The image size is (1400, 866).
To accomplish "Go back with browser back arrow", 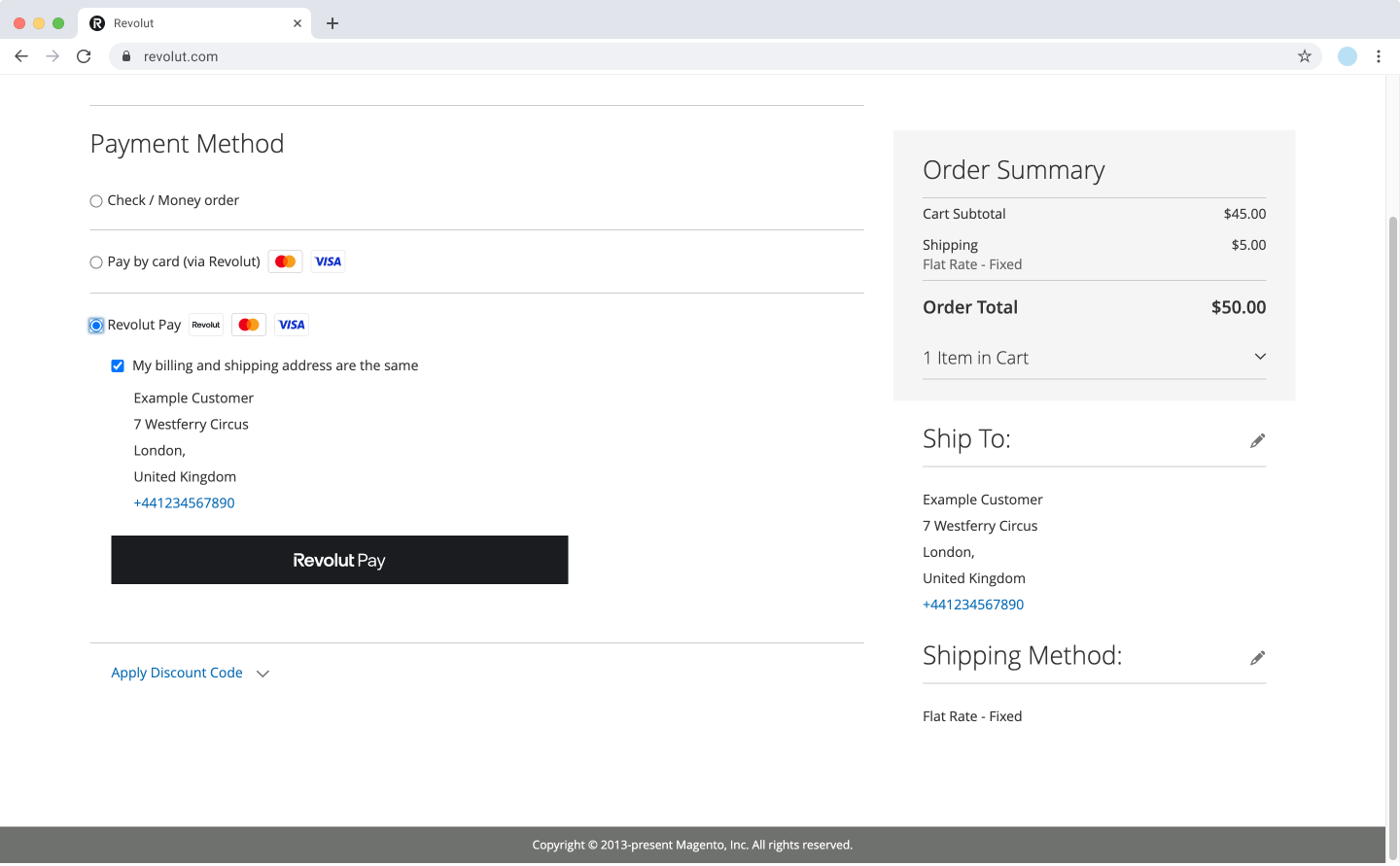I will click(21, 56).
